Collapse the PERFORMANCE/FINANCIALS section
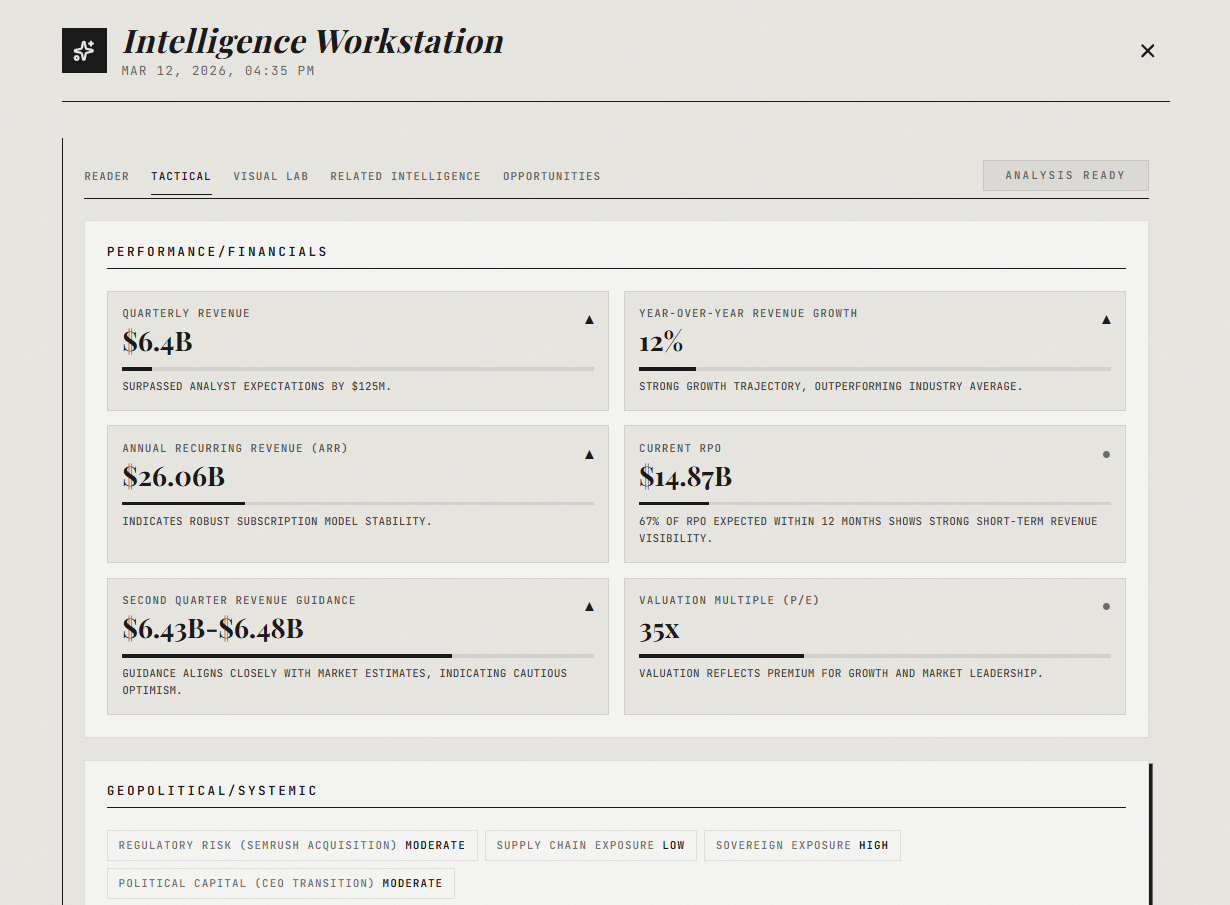 pos(217,251)
